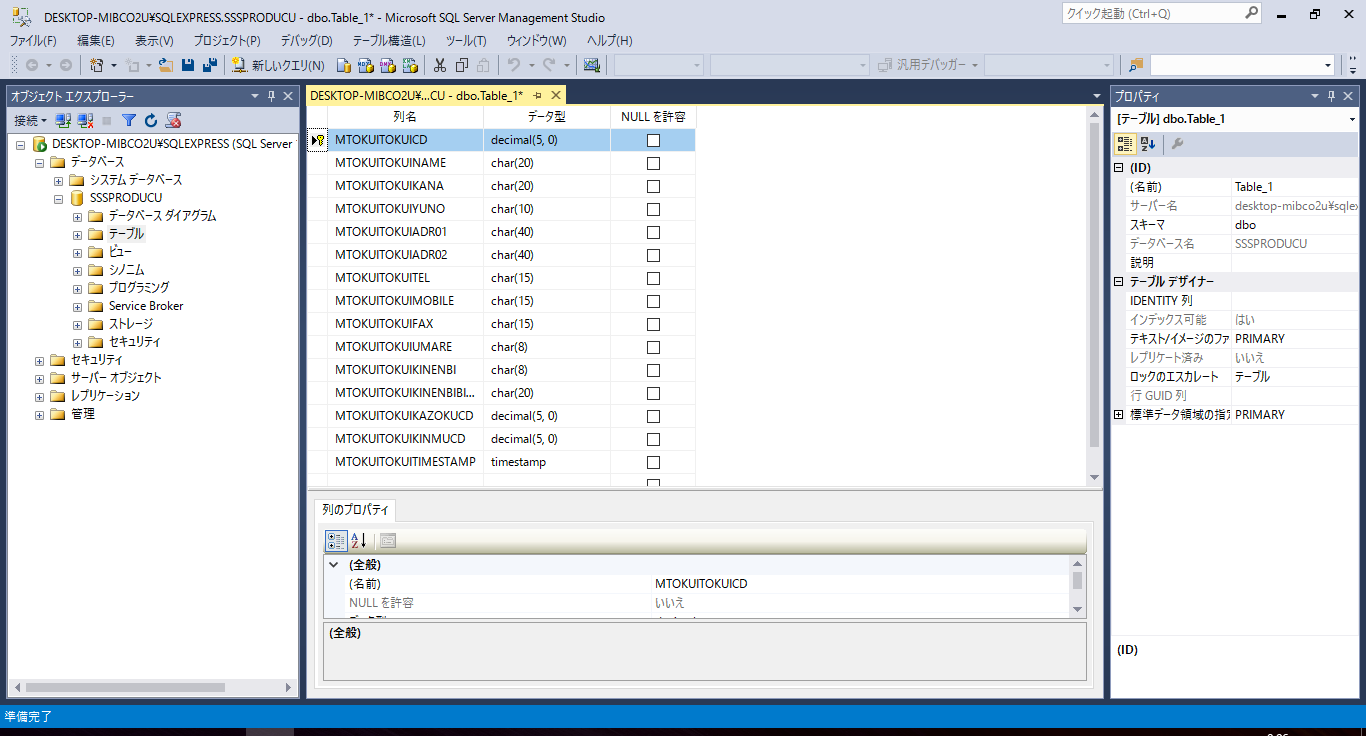Click the DMX query toolbar icon

click(387, 65)
